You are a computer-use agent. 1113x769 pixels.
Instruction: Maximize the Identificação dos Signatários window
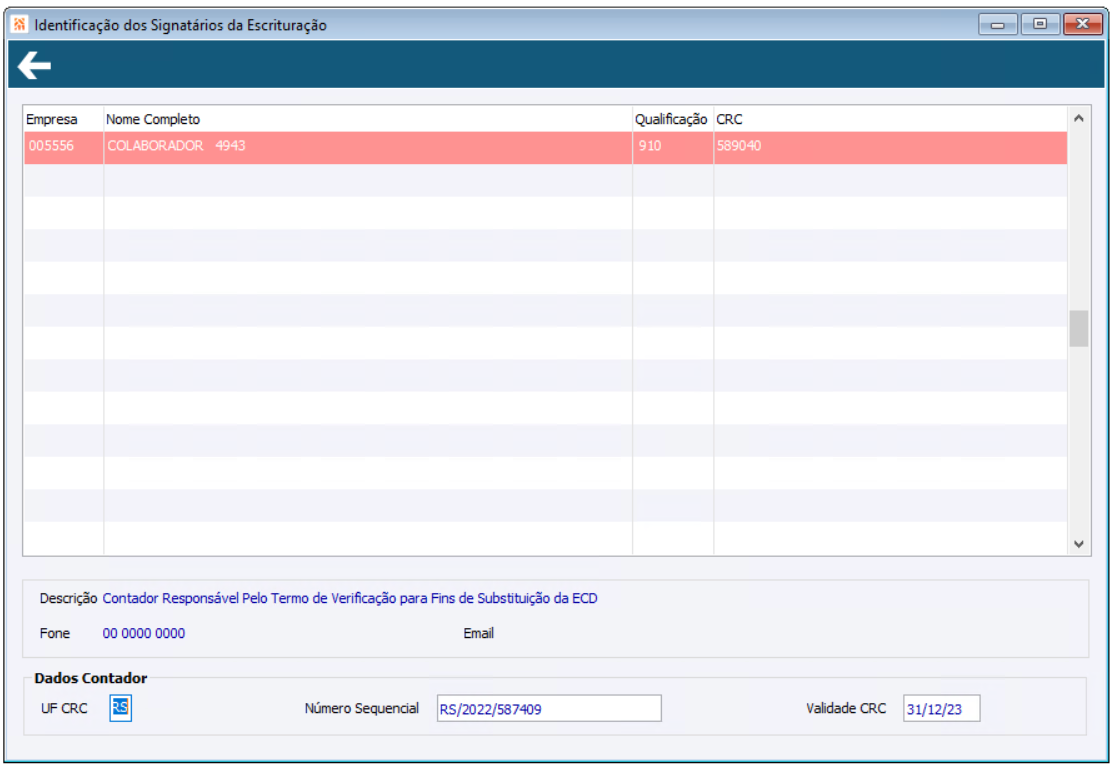[x=1040, y=25]
